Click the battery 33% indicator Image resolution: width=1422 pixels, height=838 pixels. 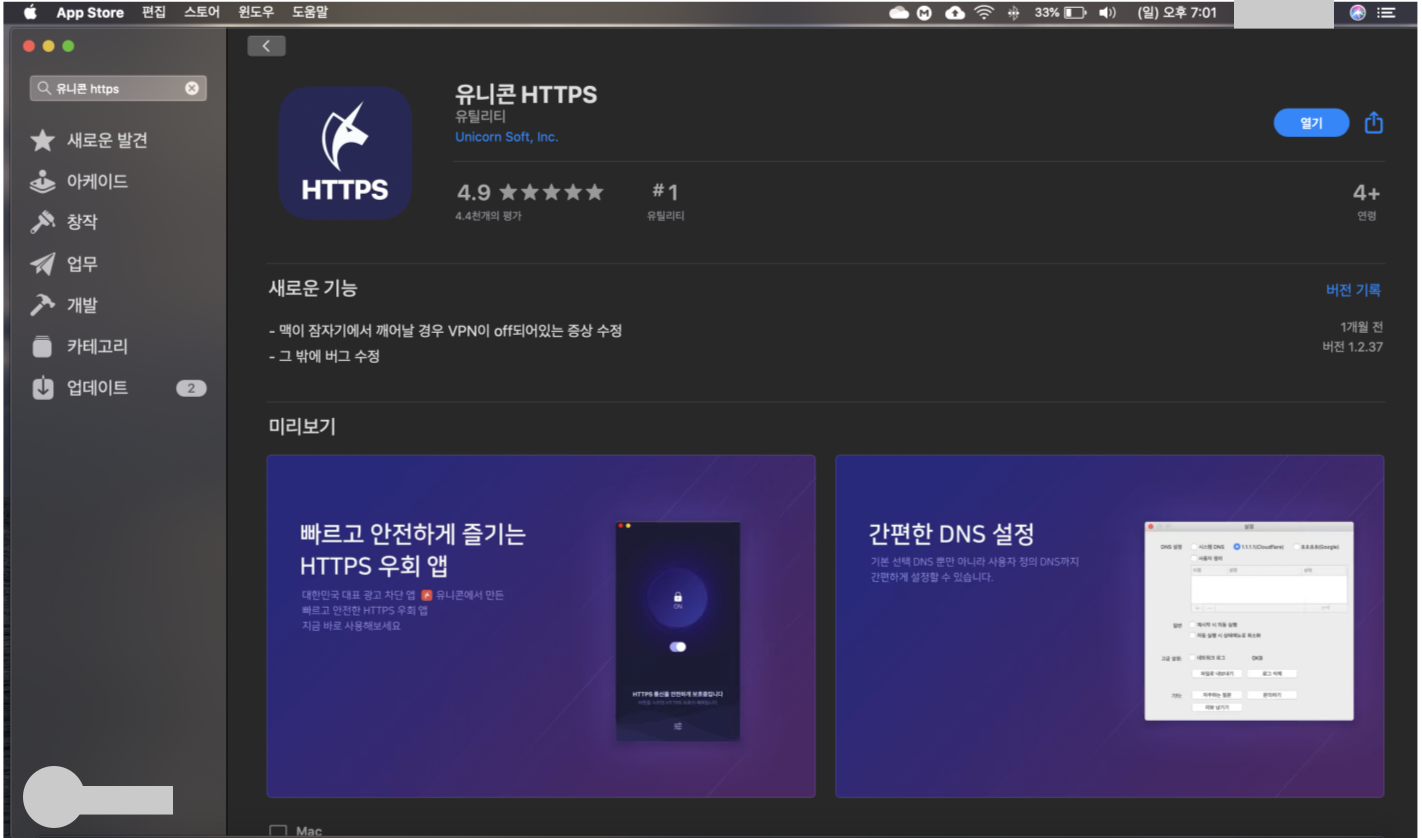coord(1061,13)
